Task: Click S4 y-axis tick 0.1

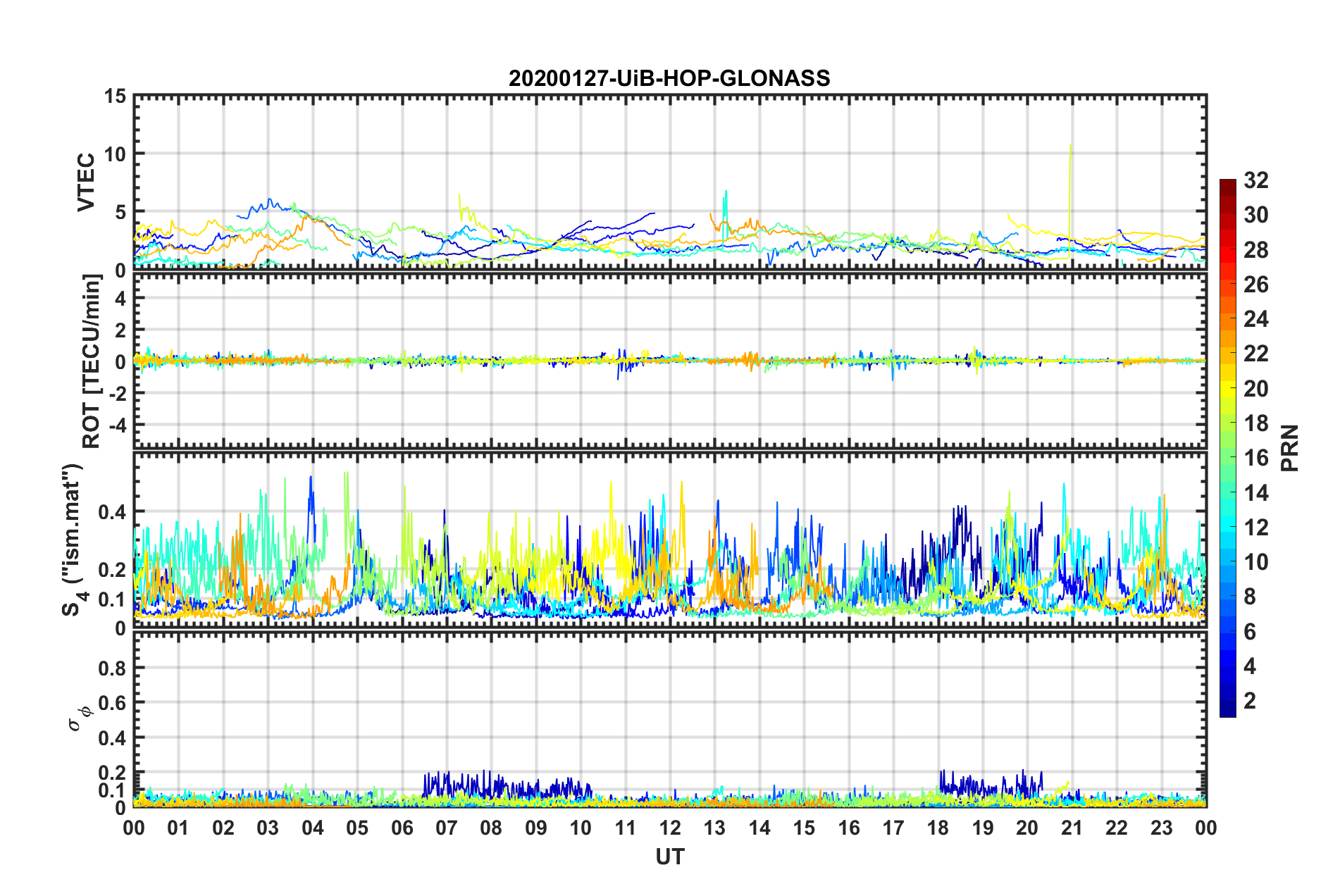Action: pyautogui.click(x=112, y=599)
